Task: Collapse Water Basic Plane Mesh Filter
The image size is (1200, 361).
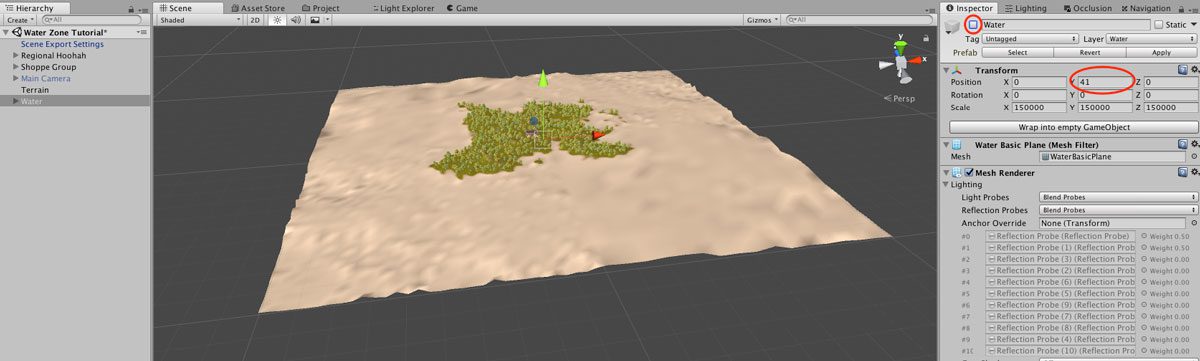Action: [947, 145]
